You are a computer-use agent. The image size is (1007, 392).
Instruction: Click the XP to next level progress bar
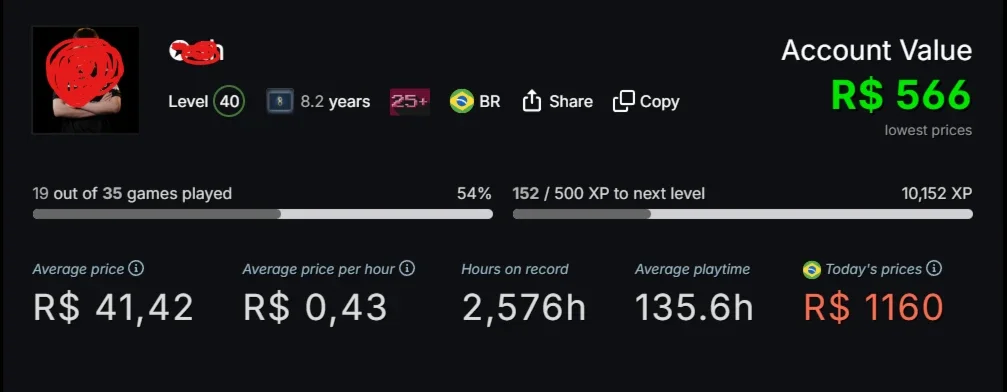[742, 214]
